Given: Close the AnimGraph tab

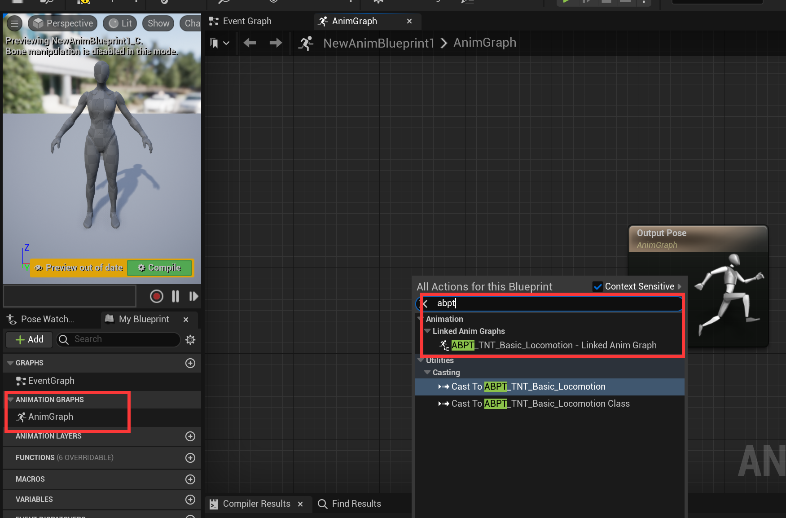Looking at the screenshot, I should click(x=409, y=21).
